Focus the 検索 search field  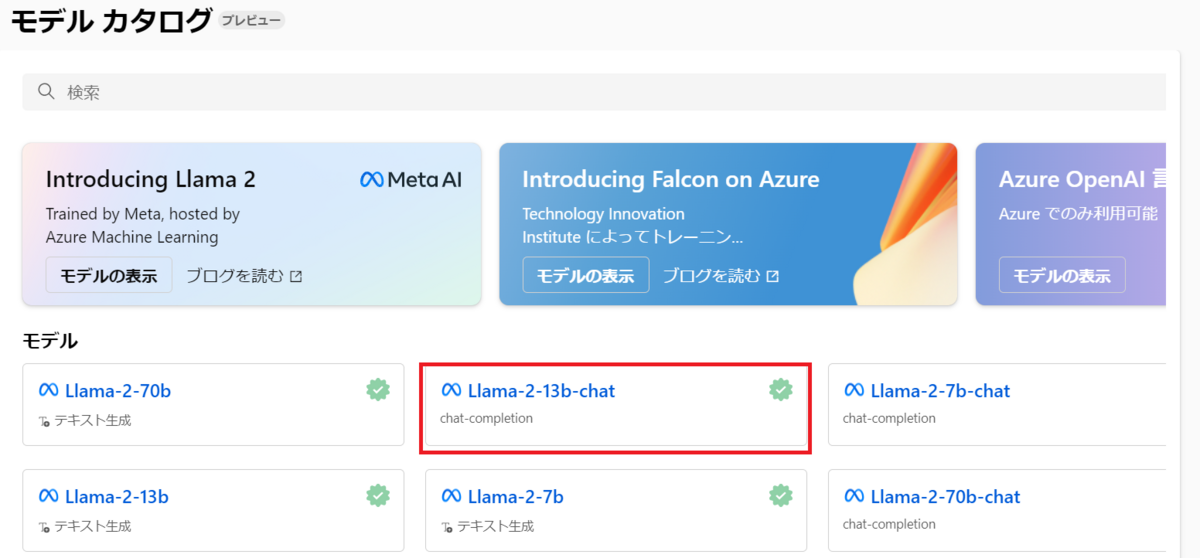[594, 92]
